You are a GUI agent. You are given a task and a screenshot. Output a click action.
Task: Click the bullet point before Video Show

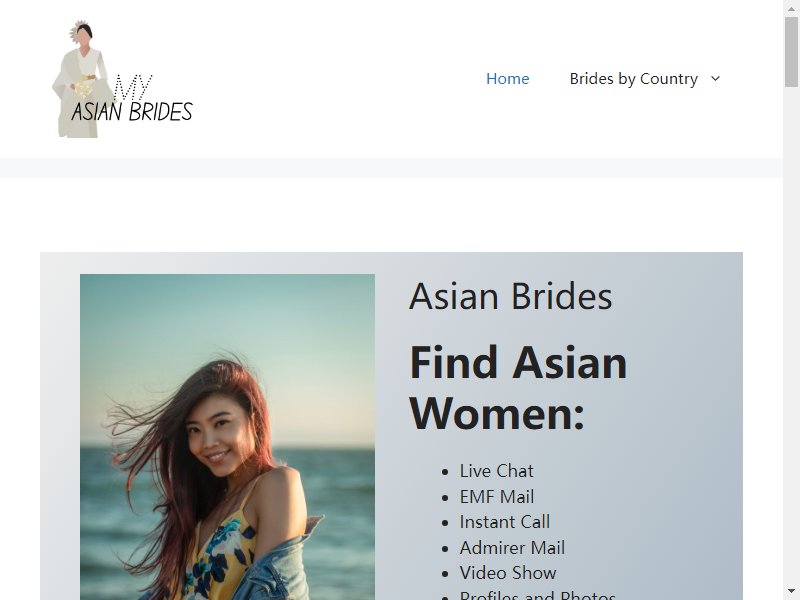(x=445, y=574)
